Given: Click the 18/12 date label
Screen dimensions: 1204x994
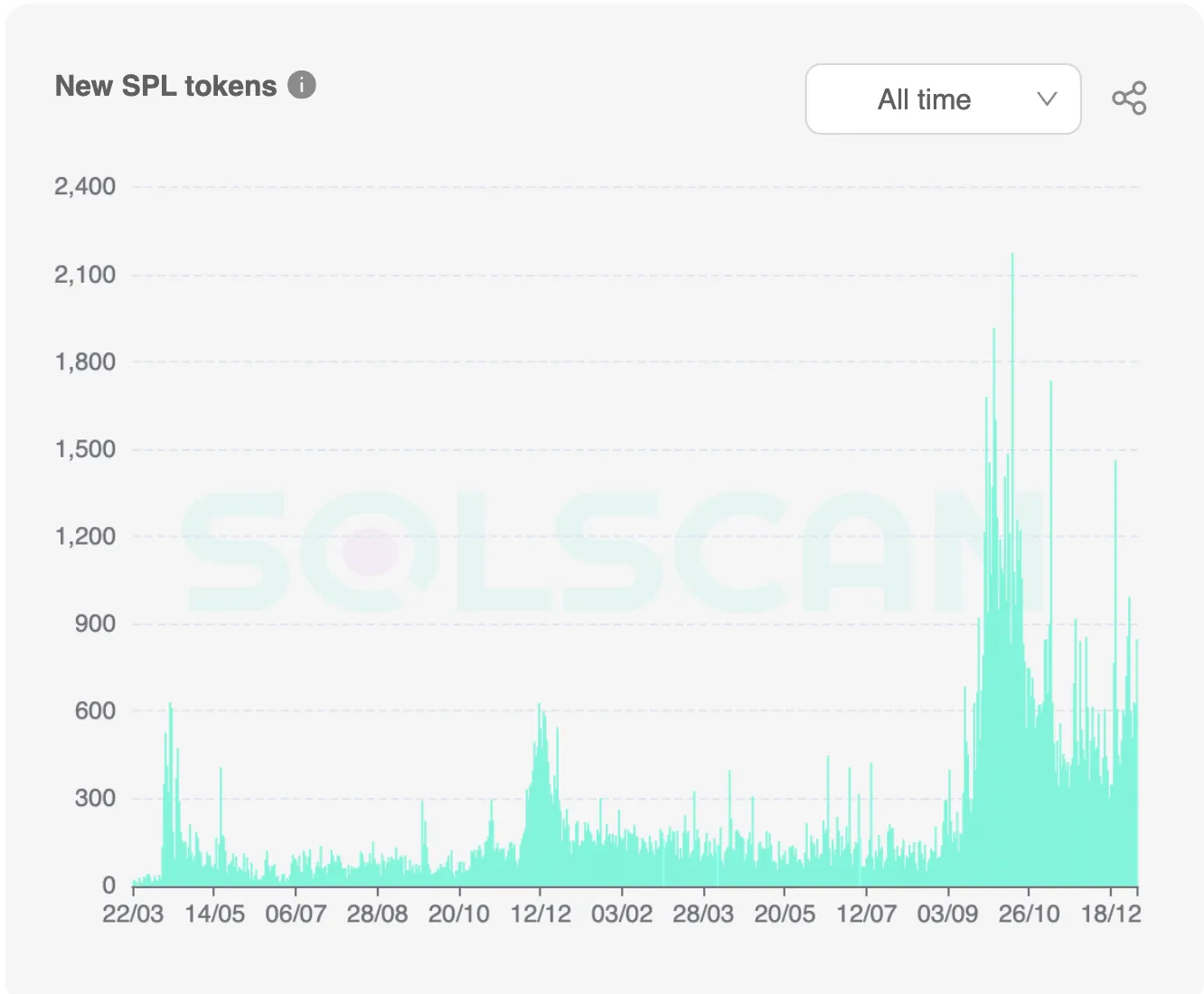Looking at the screenshot, I should tap(1111, 914).
